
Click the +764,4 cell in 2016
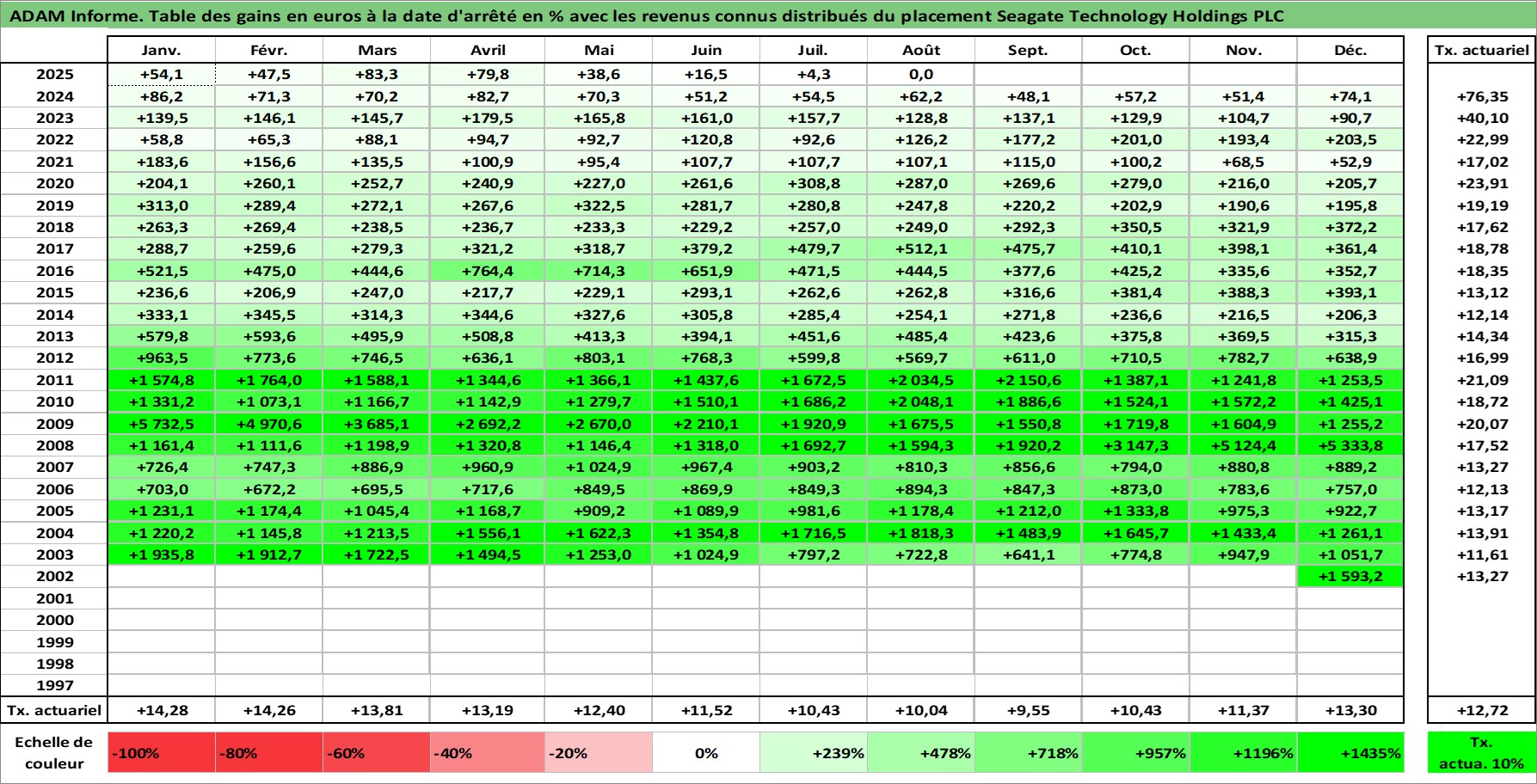pos(488,271)
